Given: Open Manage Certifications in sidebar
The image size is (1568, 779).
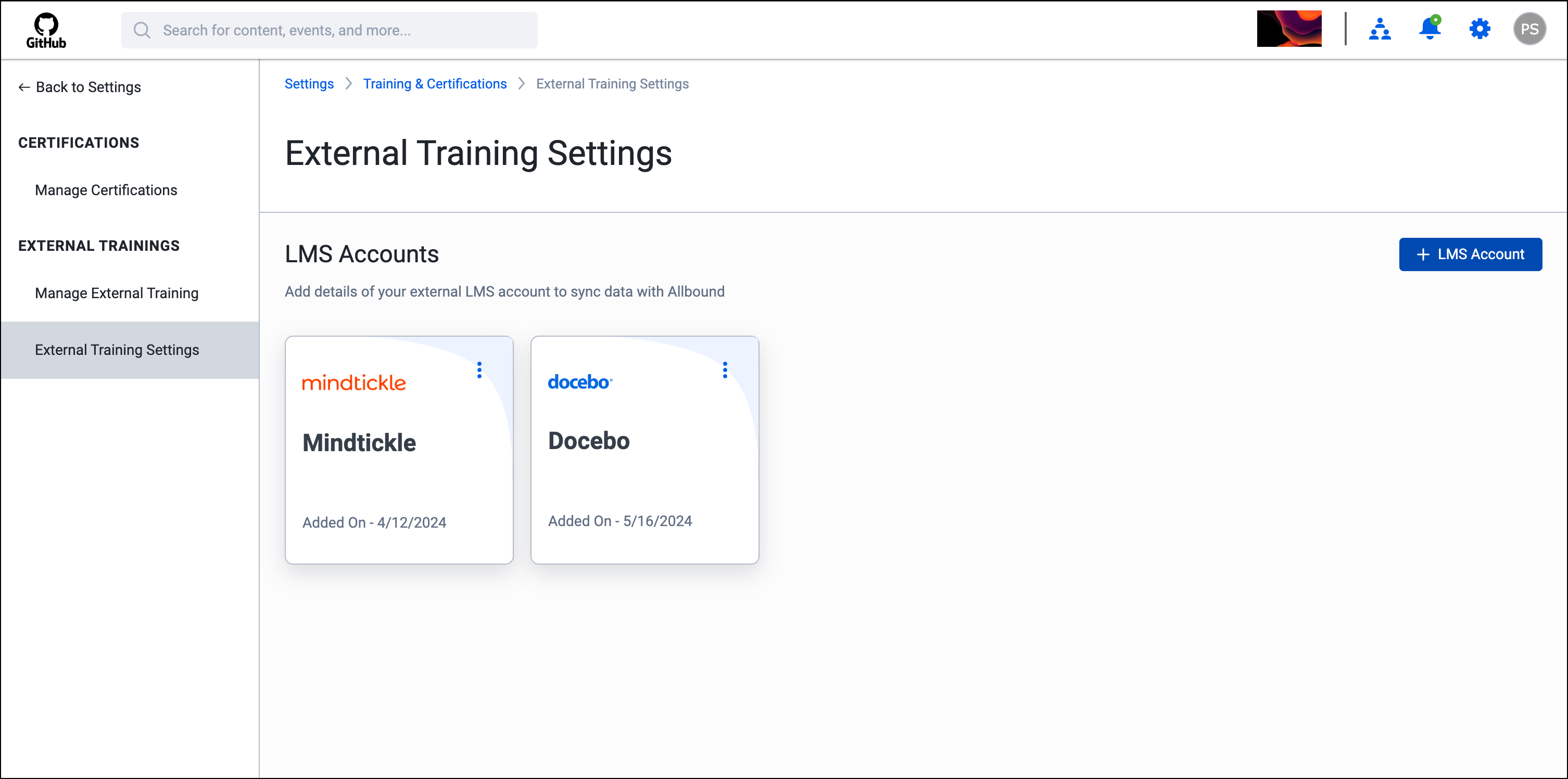Looking at the screenshot, I should [x=106, y=190].
